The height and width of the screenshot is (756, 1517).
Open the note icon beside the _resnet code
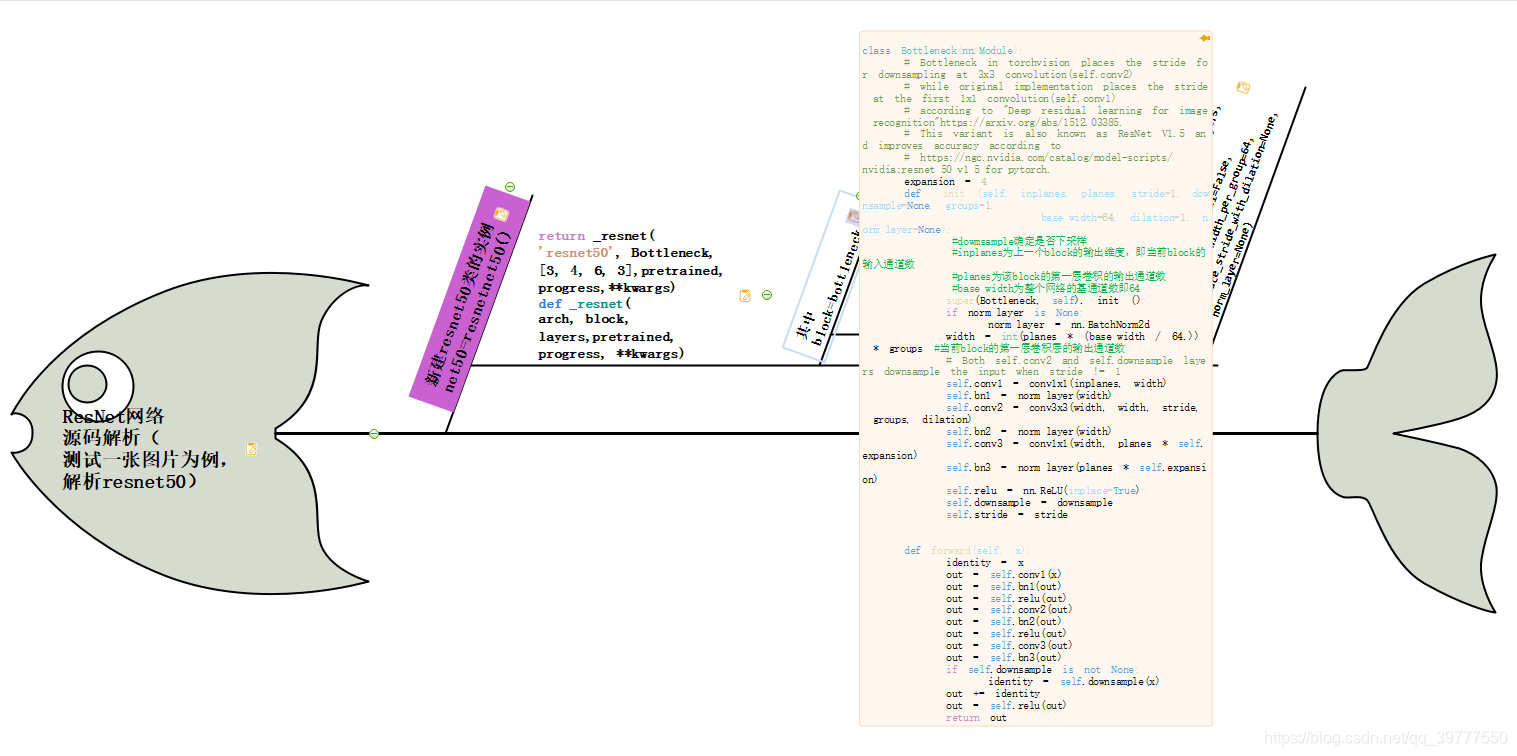point(745,295)
